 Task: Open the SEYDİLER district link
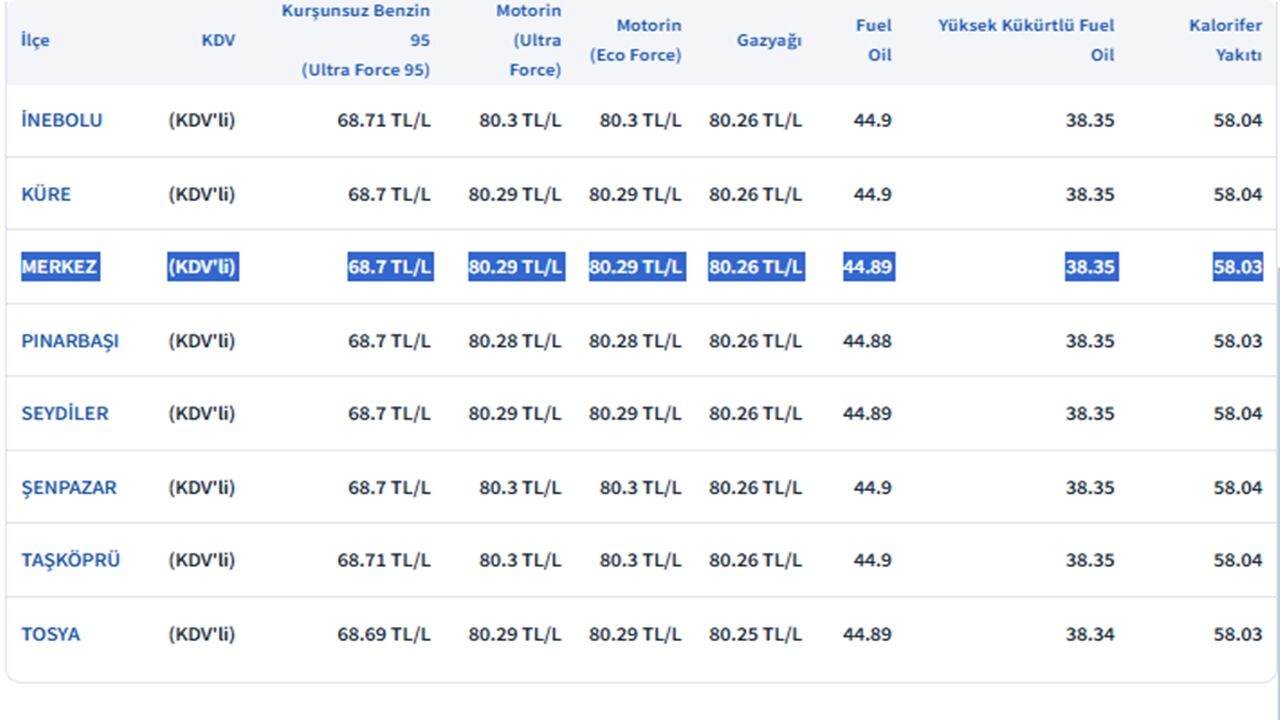click(65, 414)
